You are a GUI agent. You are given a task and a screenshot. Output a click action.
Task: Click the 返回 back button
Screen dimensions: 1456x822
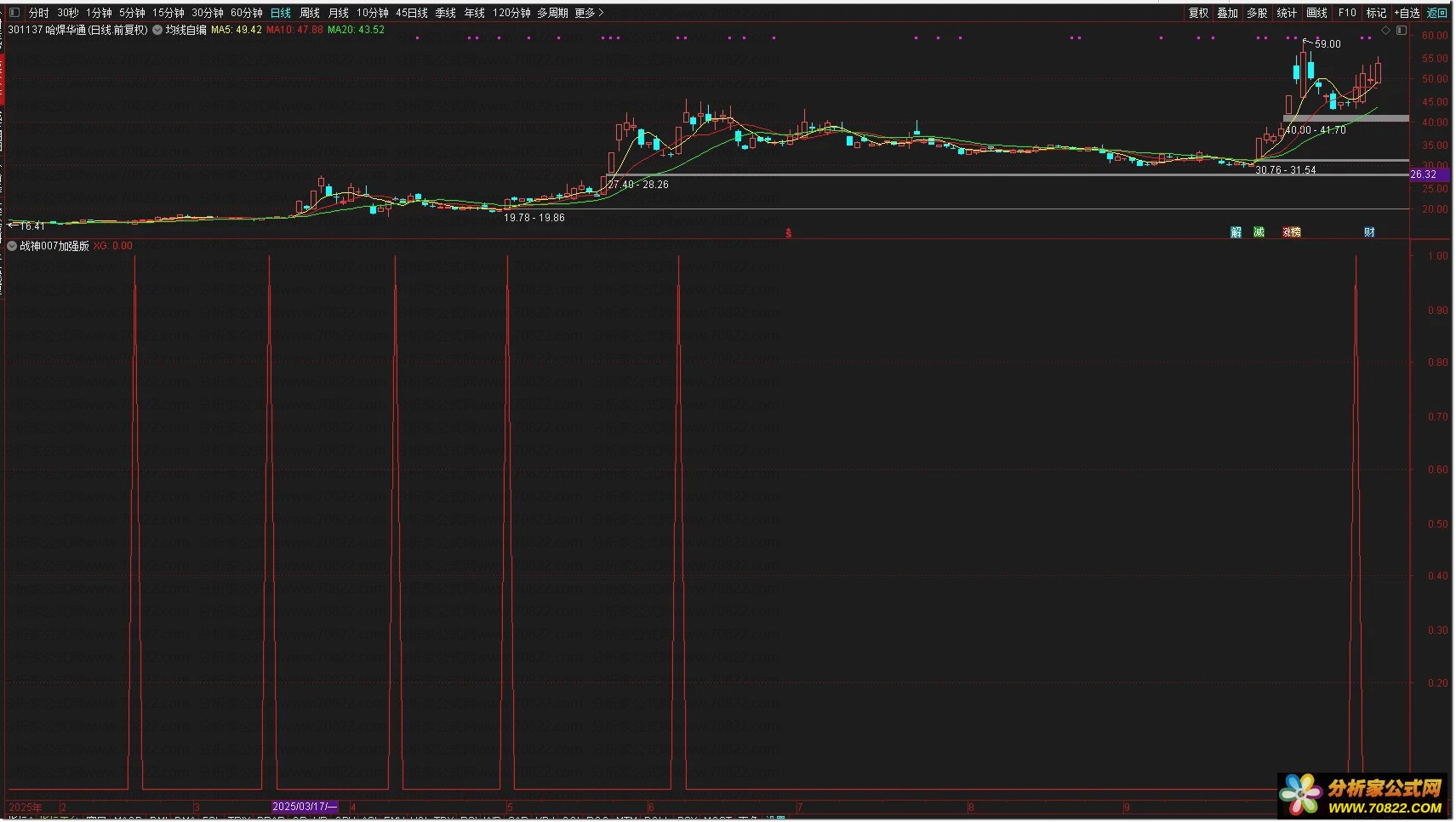click(1437, 13)
